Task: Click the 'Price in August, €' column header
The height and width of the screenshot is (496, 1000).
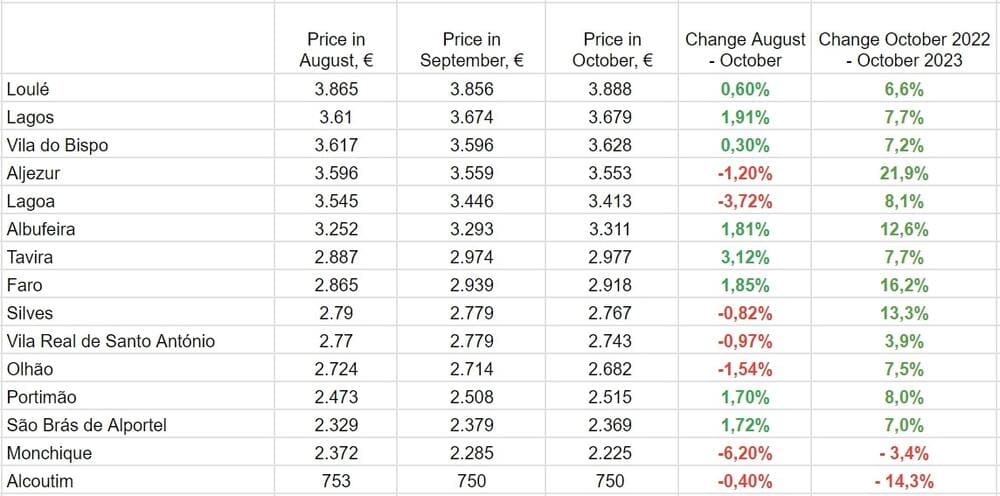Action: pyautogui.click(x=336, y=50)
